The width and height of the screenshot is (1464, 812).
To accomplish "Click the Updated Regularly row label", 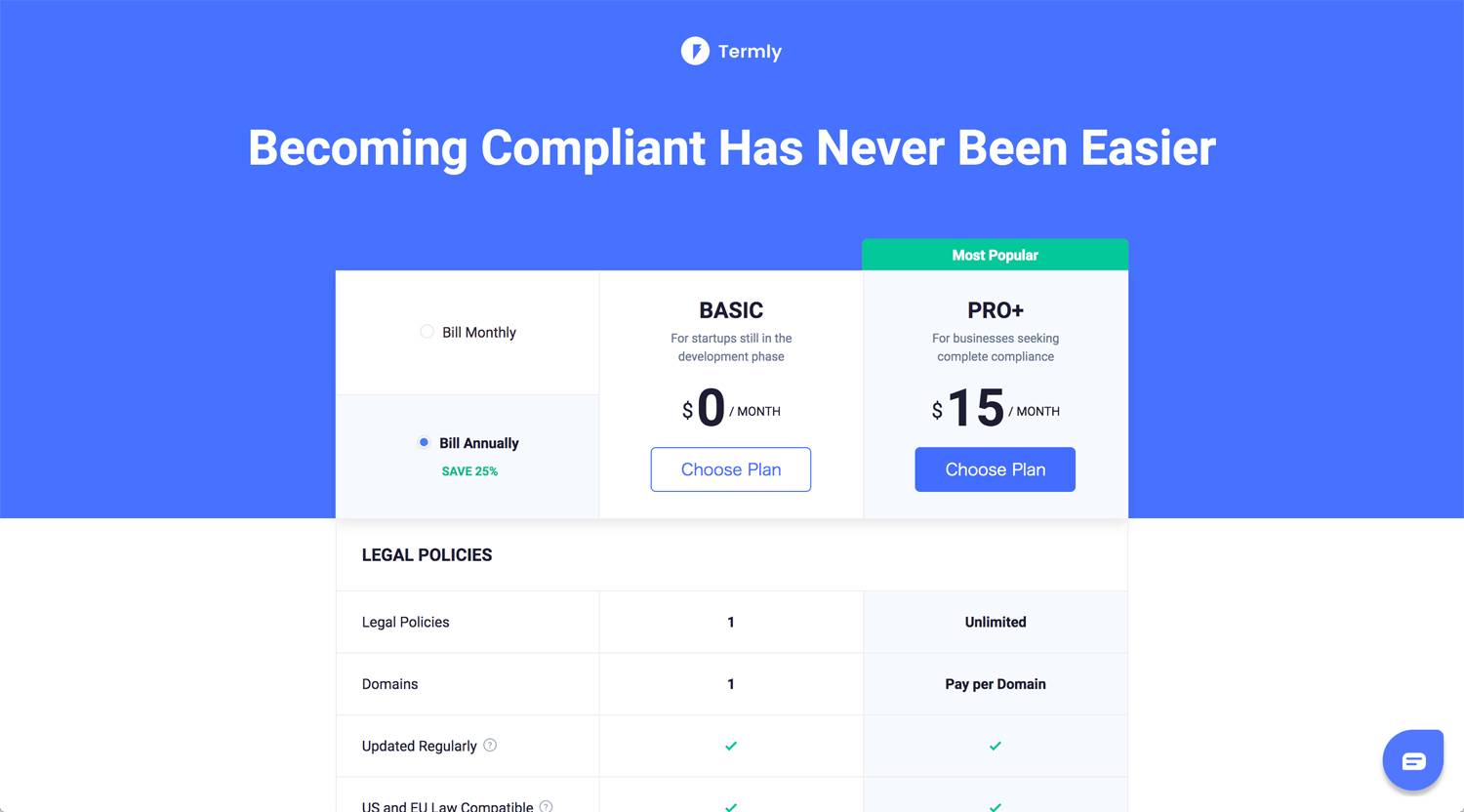I will click(420, 746).
